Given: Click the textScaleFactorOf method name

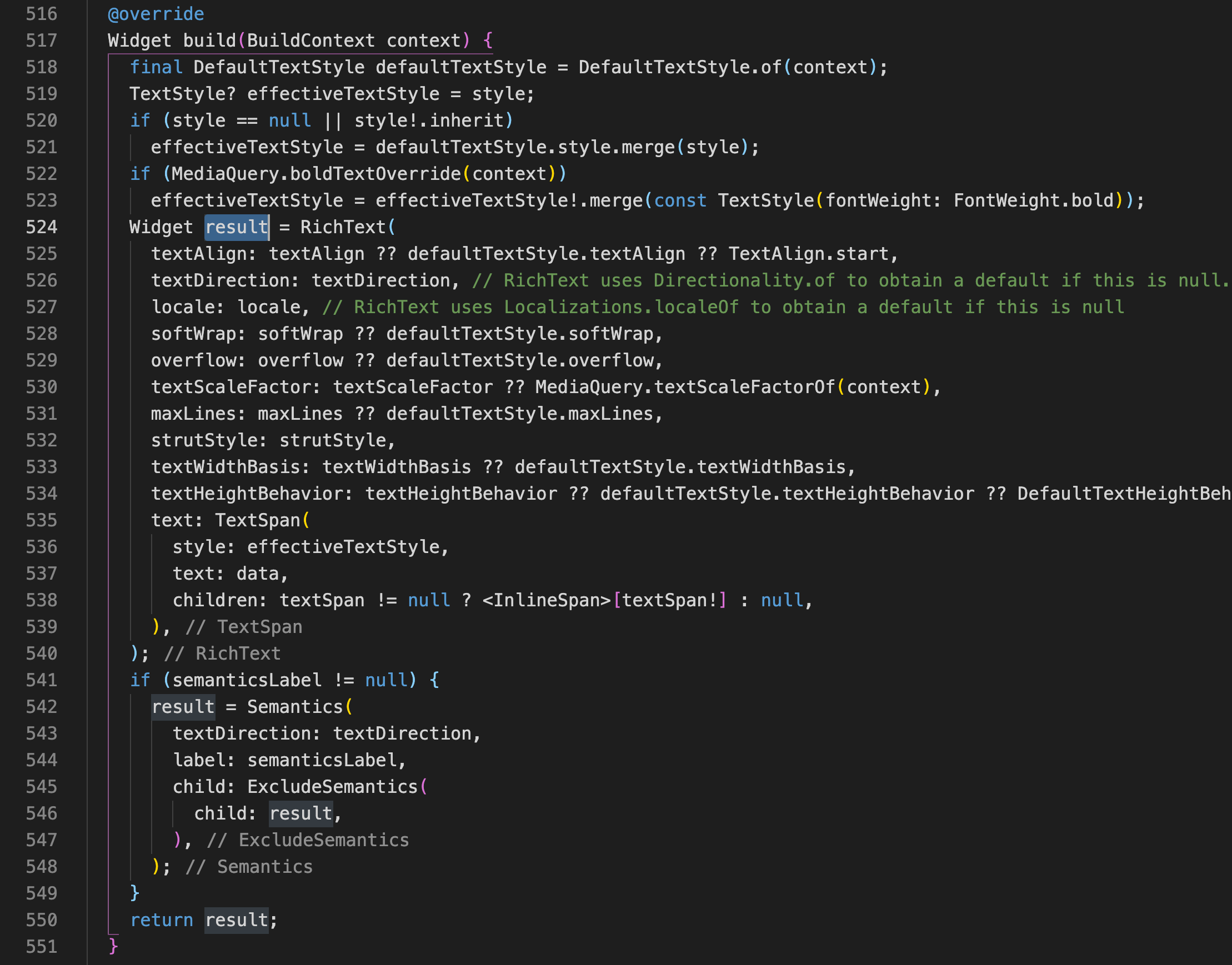Looking at the screenshot, I should pyautogui.click(x=744, y=387).
